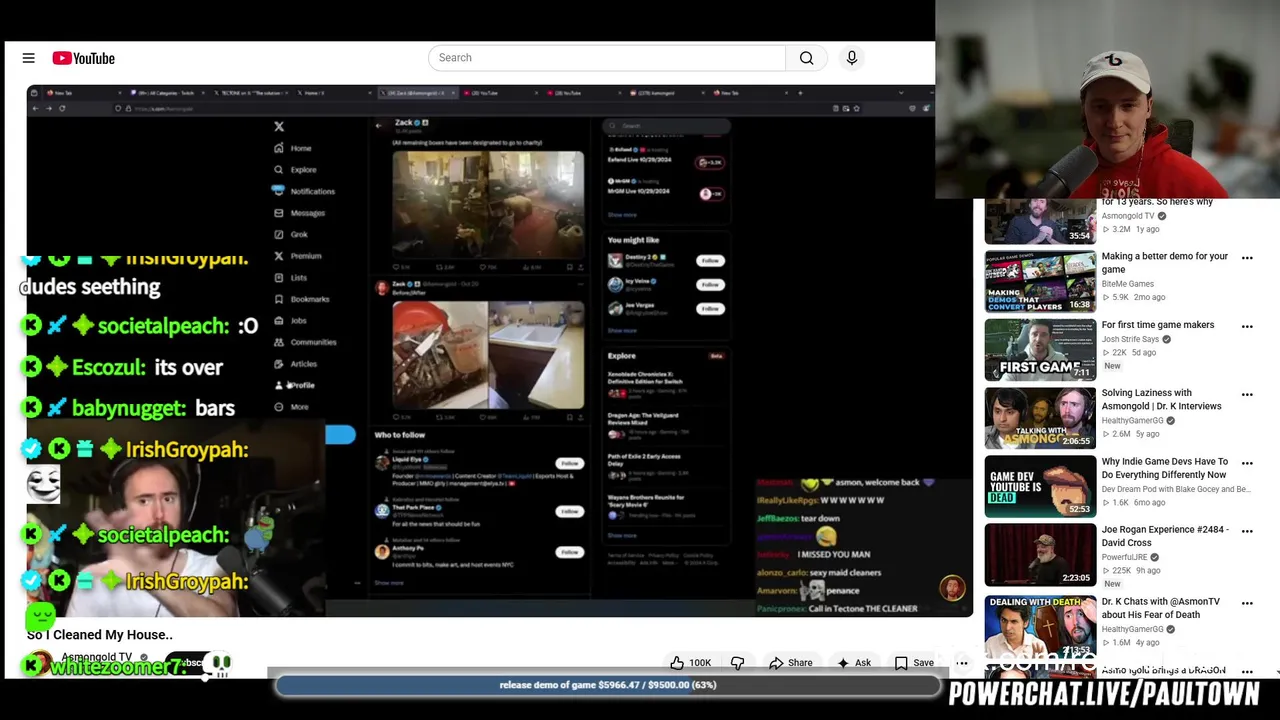Click HealthyGamerGG under Solving Laziness video
This screenshot has width=1280, height=720.
tap(1132, 421)
